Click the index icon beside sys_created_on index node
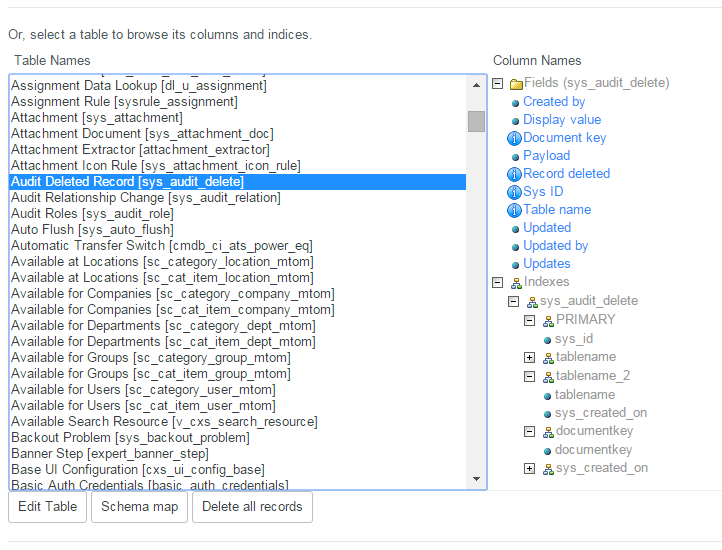The width and height of the screenshot is (722, 550). point(548,469)
